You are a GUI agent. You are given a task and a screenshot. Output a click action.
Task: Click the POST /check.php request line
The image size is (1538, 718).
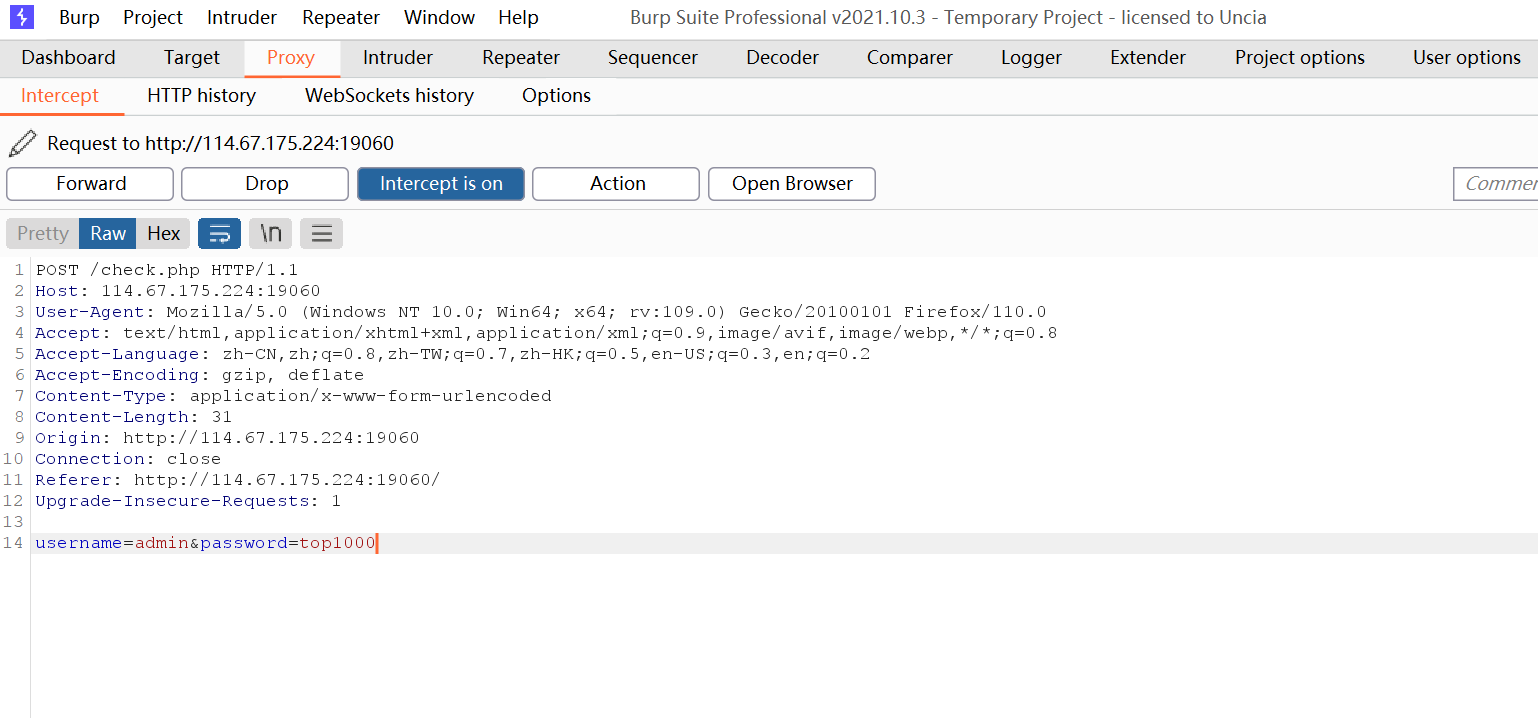pyautogui.click(x=167, y=270)
